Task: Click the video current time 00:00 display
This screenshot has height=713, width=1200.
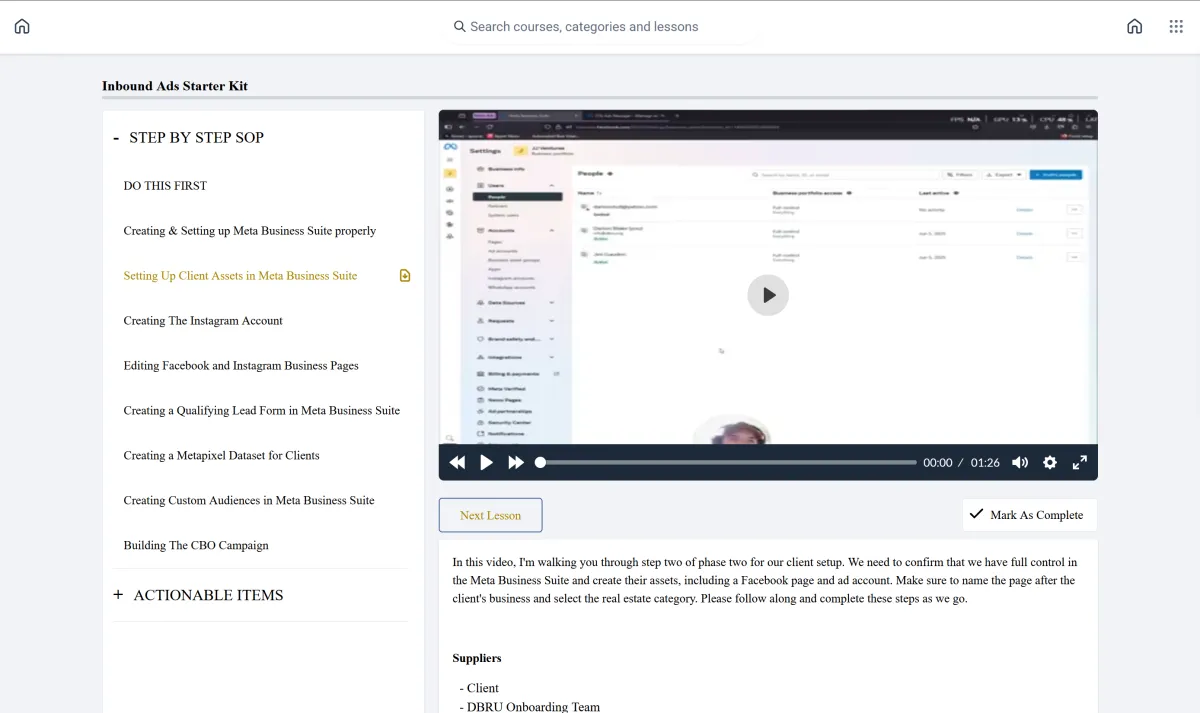Action: [938, 463]
